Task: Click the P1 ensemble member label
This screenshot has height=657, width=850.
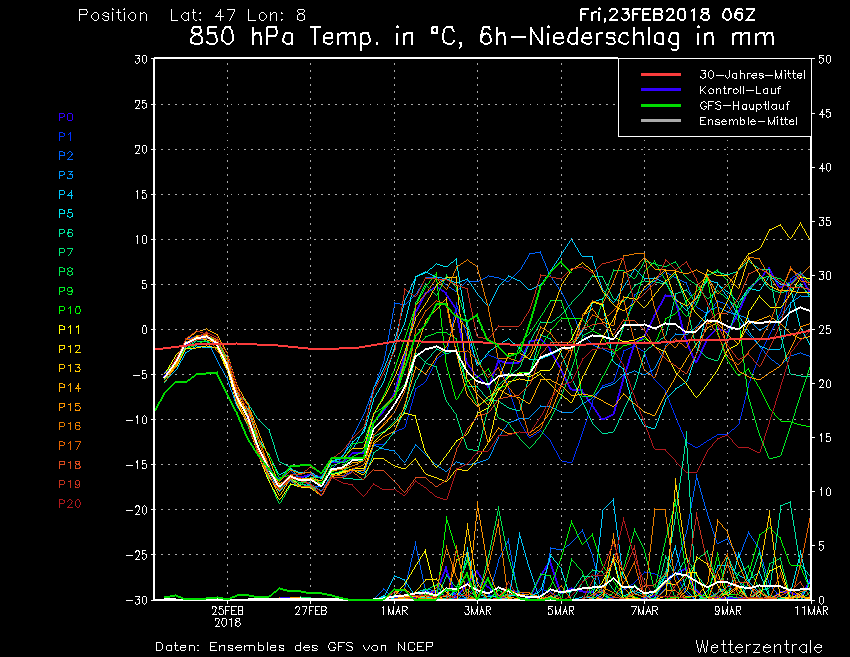Action: pos(66,137)
